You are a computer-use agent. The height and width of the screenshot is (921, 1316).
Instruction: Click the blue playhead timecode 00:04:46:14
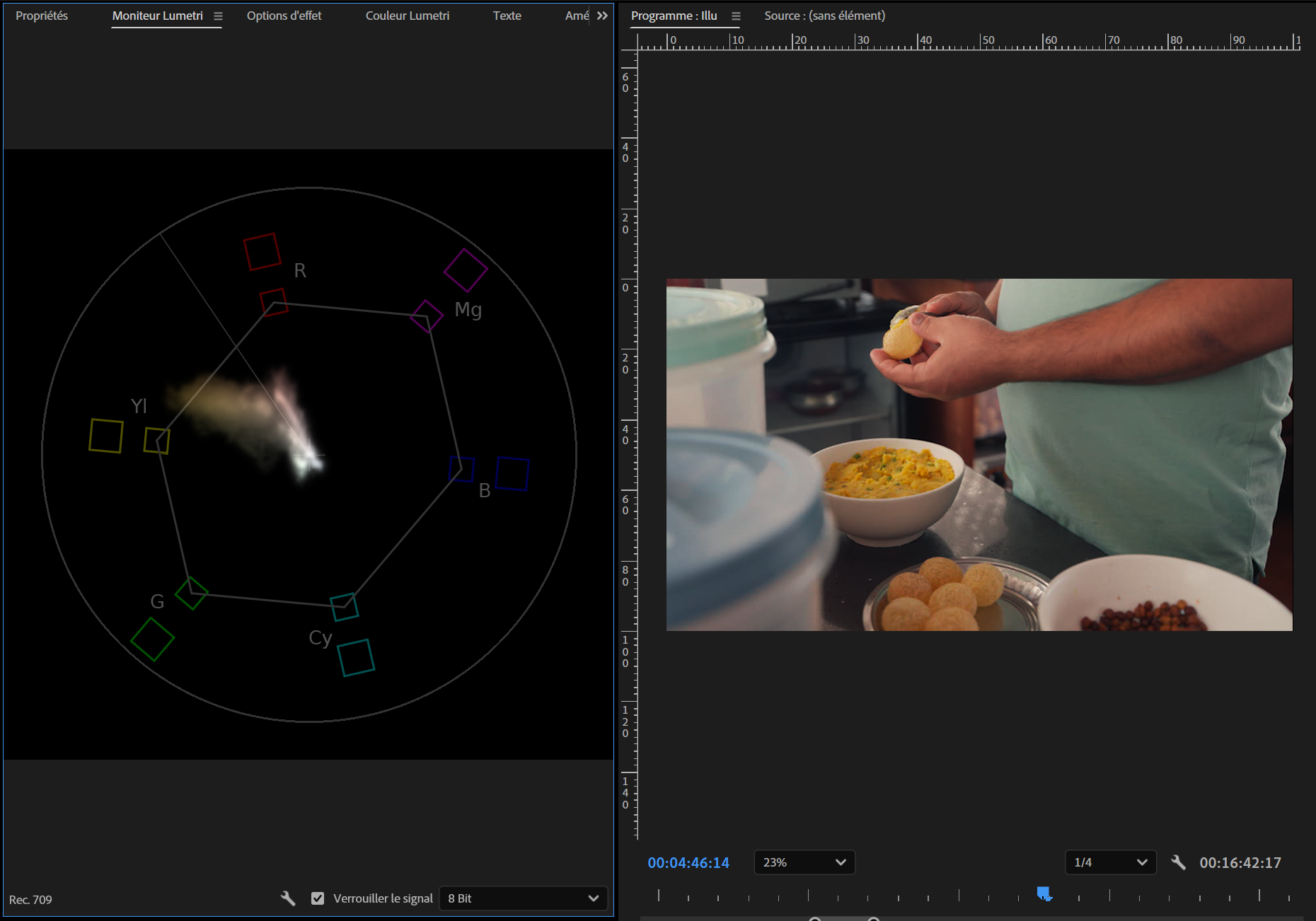[688, 863]
